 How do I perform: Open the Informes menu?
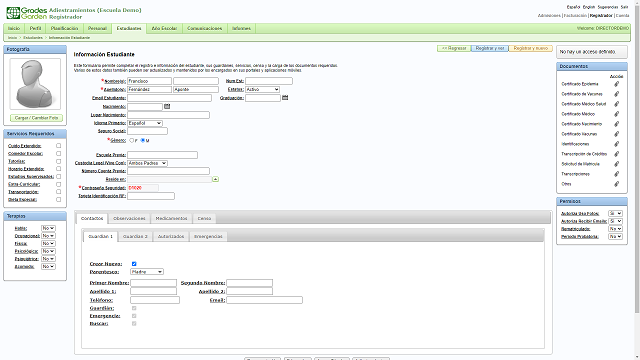tap(241, 29)
